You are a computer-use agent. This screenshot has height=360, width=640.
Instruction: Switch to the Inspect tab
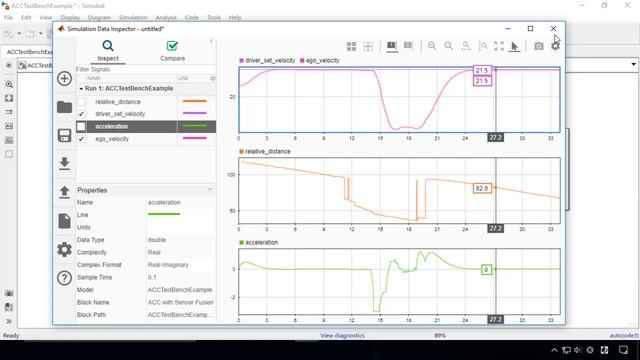tap(108, 51)
